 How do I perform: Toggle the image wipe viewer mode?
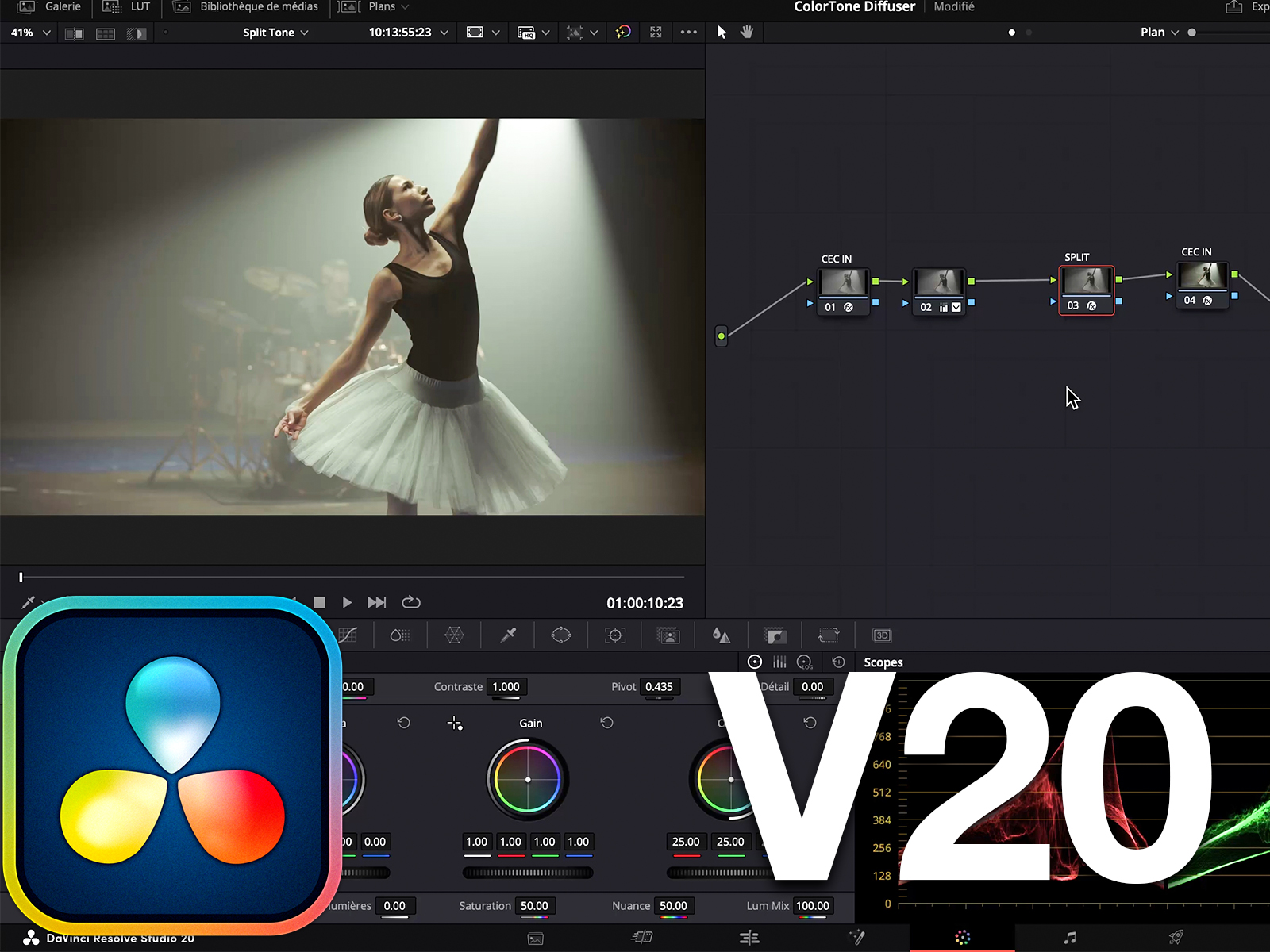click(74, 33)
